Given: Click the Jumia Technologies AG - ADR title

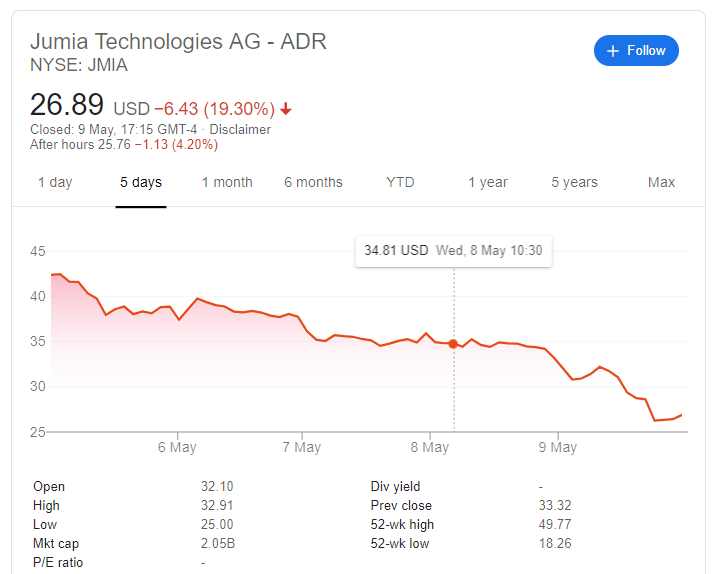Looking at the screenshot, I should tap(178, 42).
